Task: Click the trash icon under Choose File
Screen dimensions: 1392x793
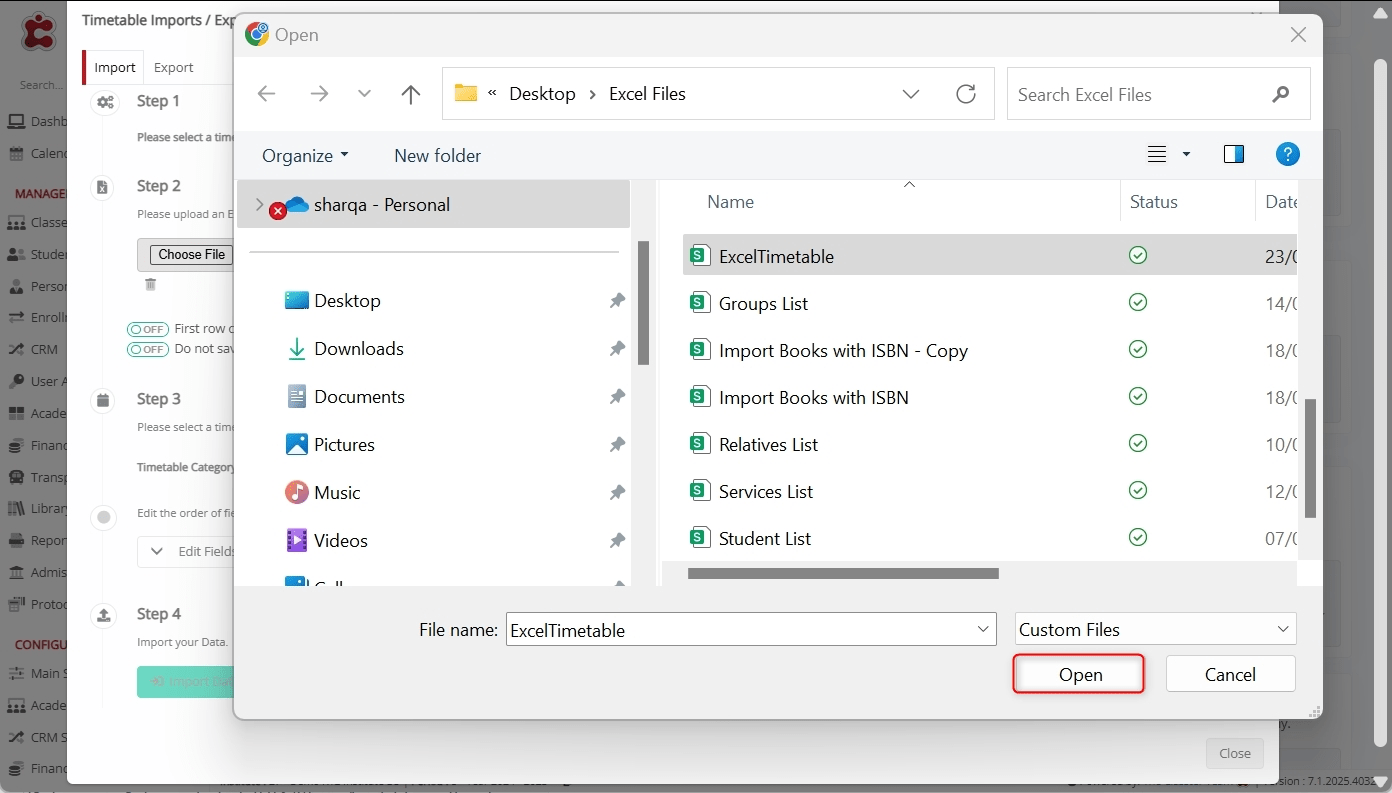Action: click(x=150, y=284)
